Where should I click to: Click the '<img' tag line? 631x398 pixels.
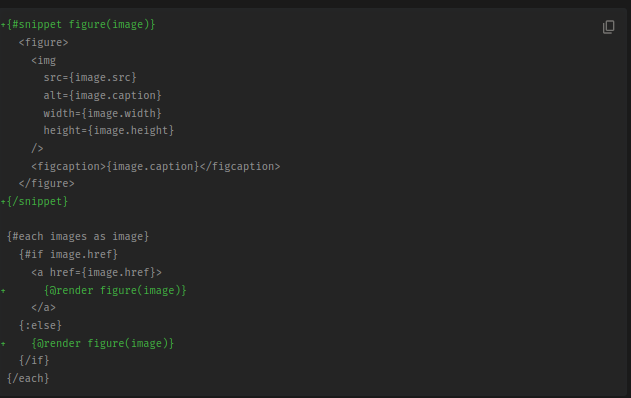click(43, 60)
